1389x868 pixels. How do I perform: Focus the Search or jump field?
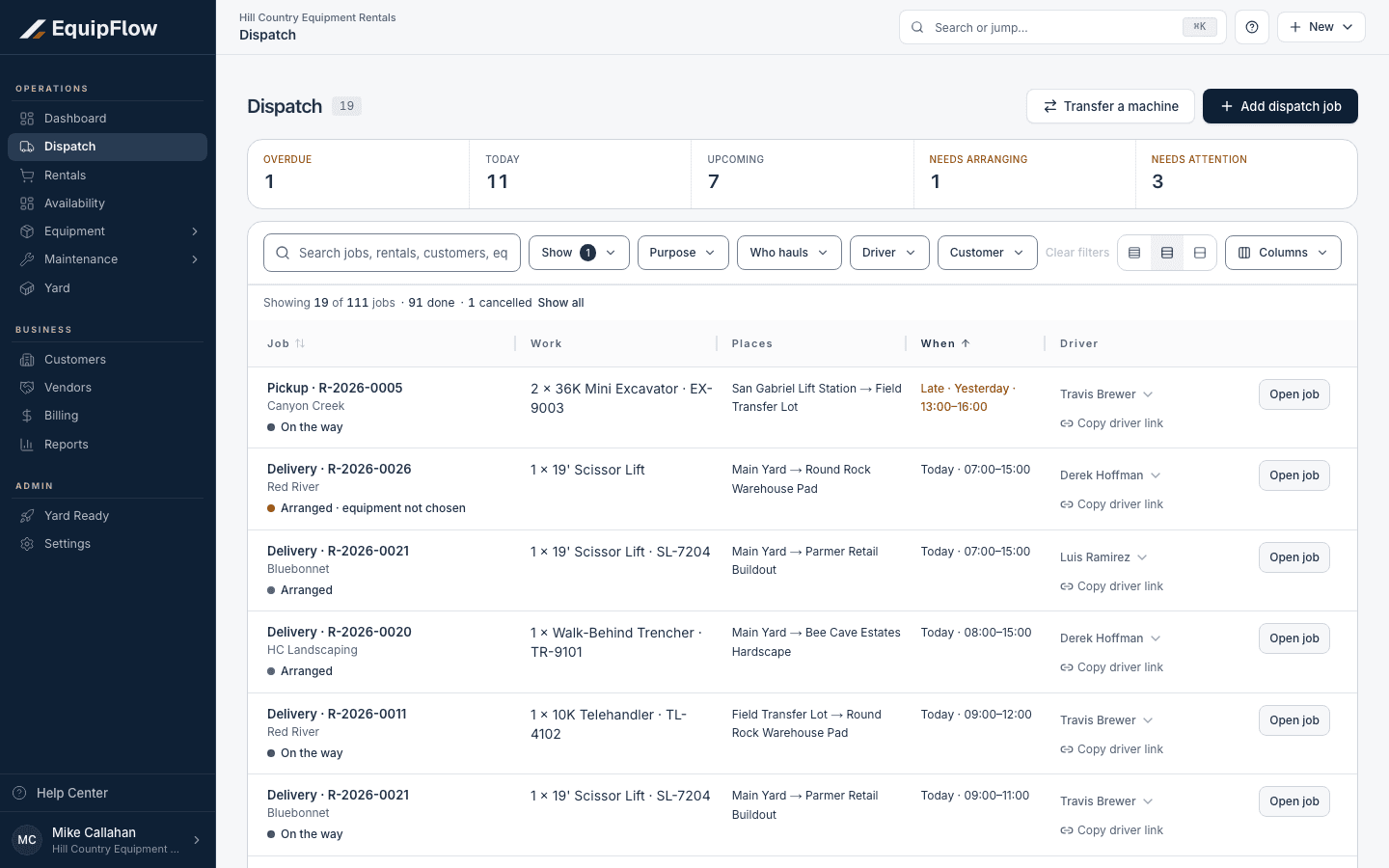click(1063, 27)
